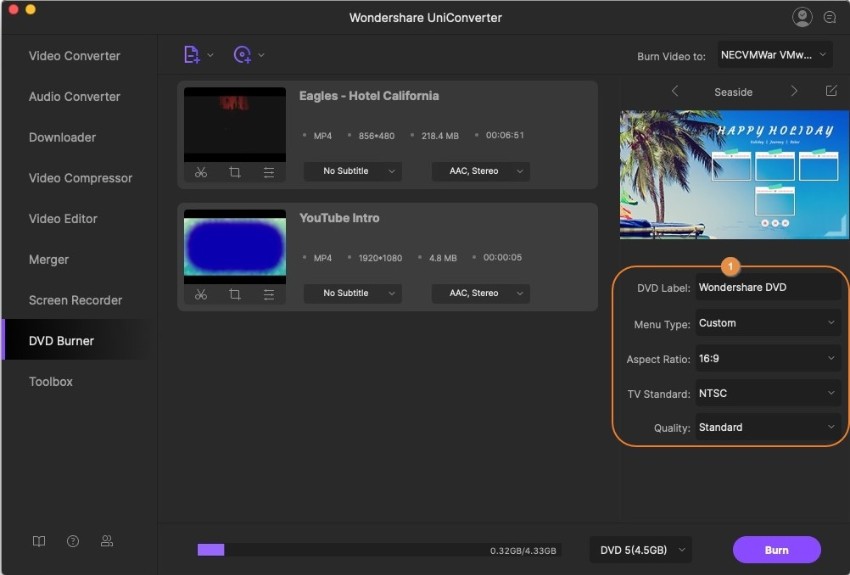
Task: Open Audio Converter section
Action: (74, 96)
